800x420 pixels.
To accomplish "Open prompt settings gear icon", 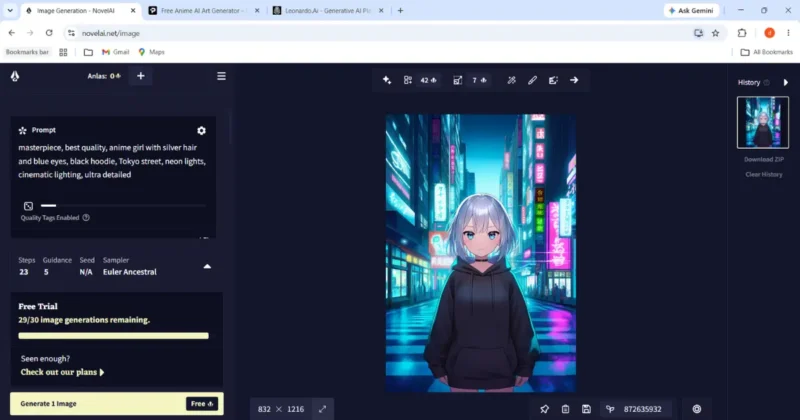I will tap(202, 131).
